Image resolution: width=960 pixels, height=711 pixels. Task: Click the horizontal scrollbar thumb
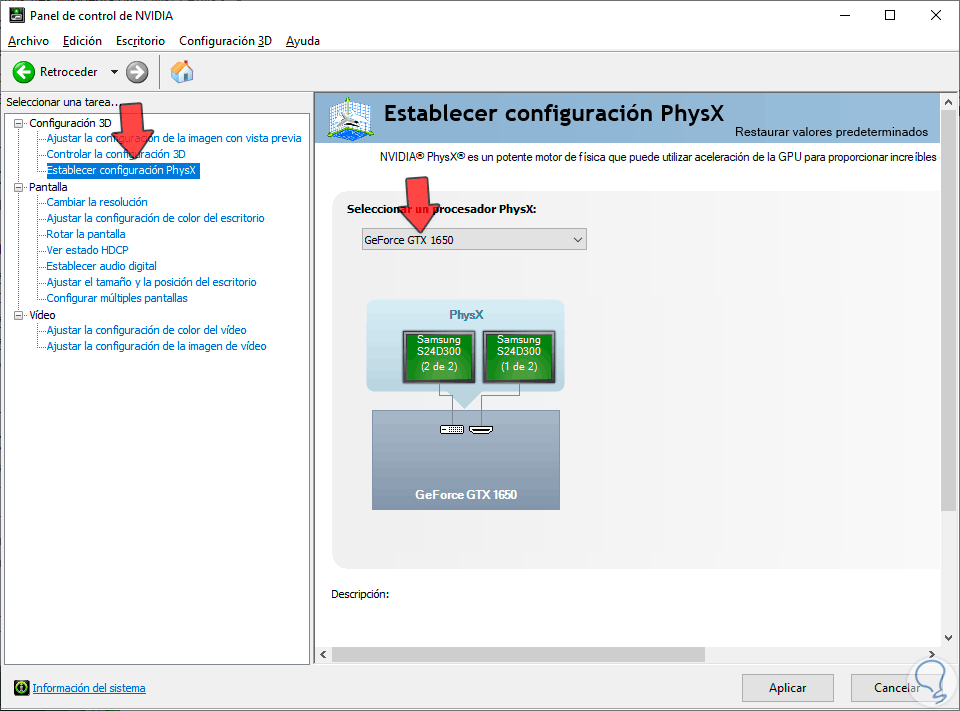coord(518,655)
